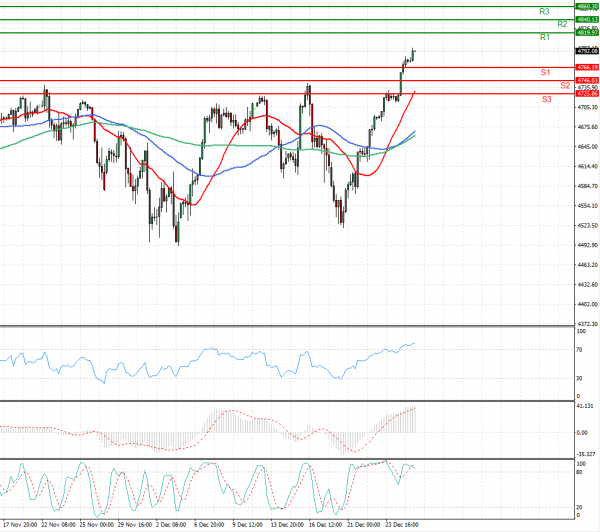
Task: Select the red 4746.03 price tag
Action: [587, 80]
